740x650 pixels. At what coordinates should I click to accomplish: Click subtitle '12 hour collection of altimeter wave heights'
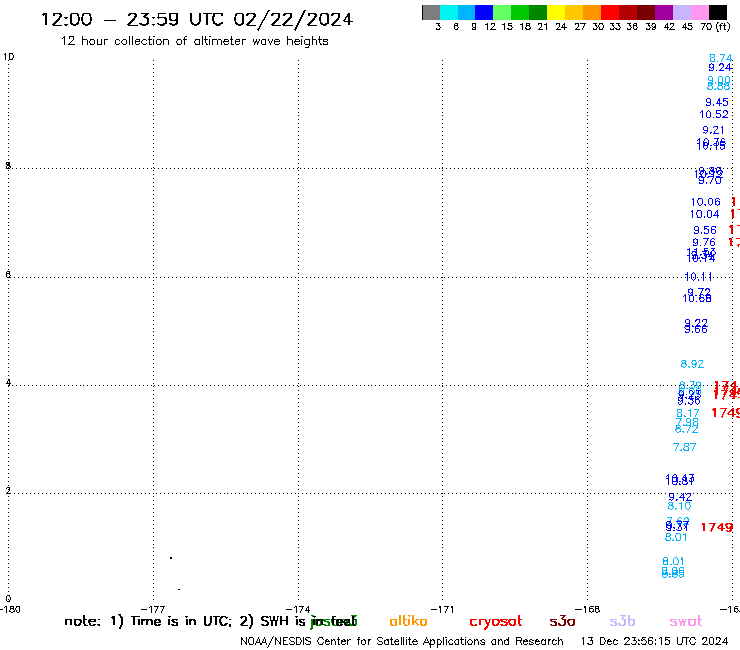coord(194,41)
